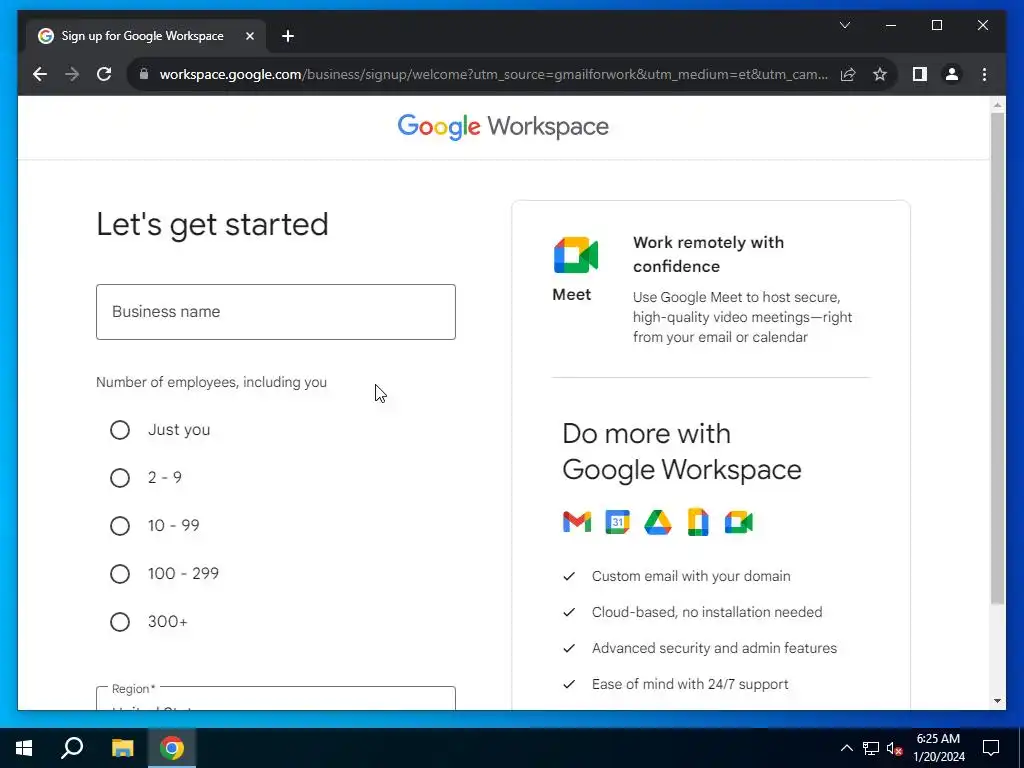The height and width of the screenshot is (768, 1024).
Task: Open Chrome's three-dot menu
Action: pos(984,74)
